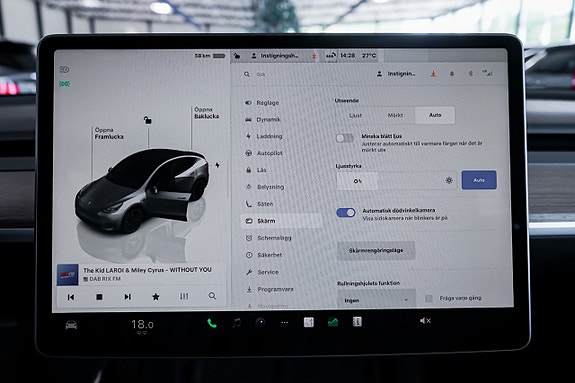Skip to next track
Screen dimensions: 575x383
coord(127,296)
